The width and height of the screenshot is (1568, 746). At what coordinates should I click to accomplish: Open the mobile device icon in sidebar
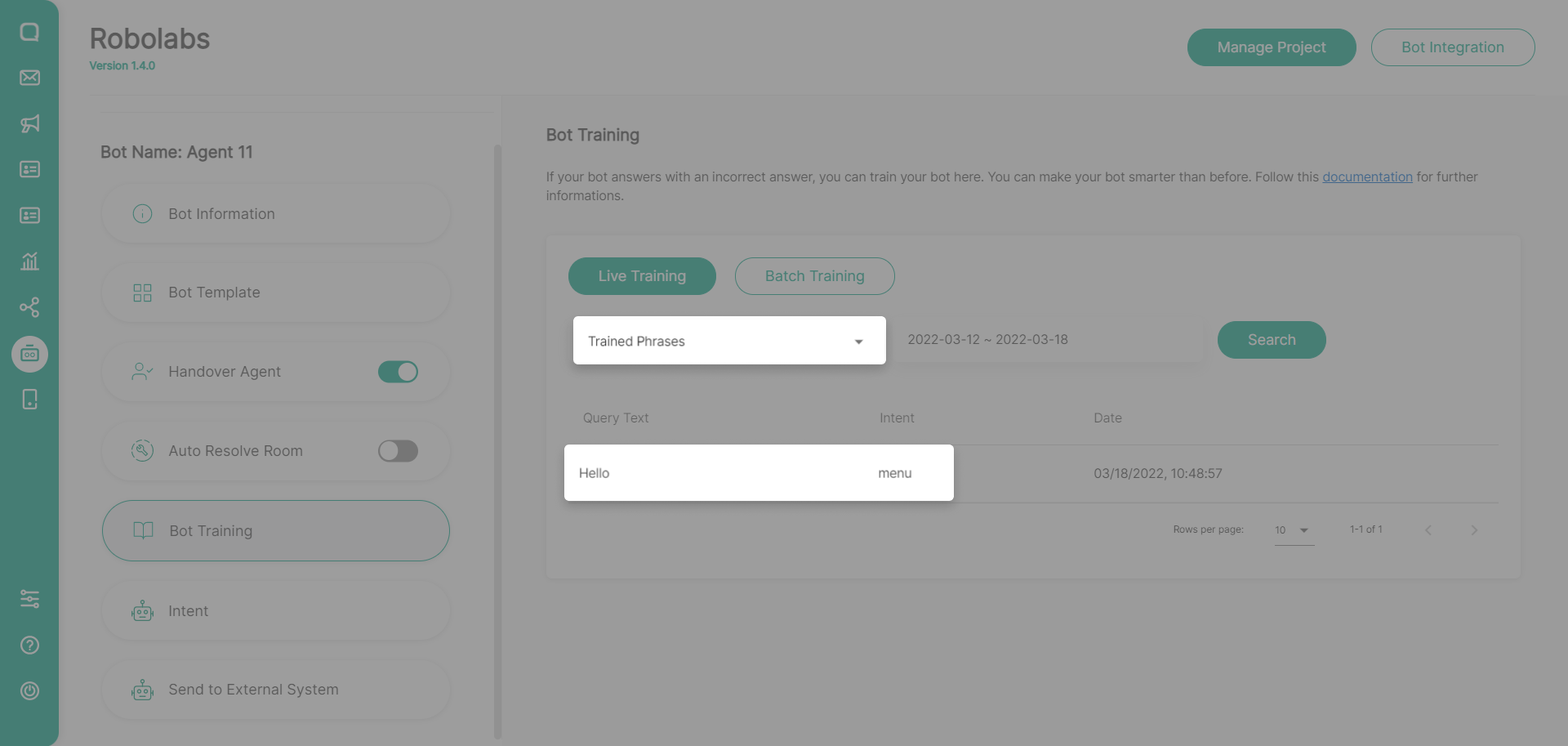coord(29,400)
